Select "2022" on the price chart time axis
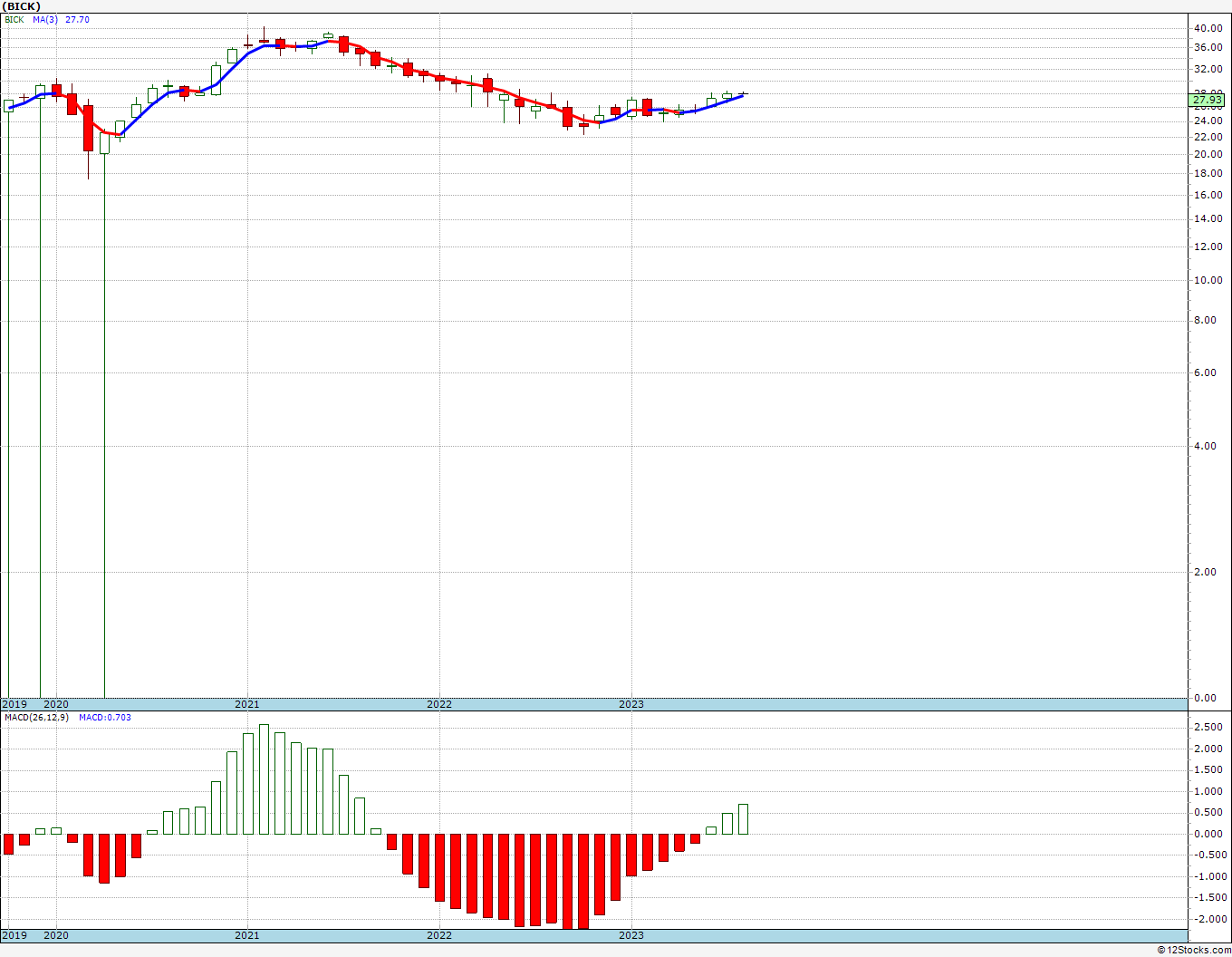The width and height of the screenshot is (1232, 957). click(x=439, y=704)
